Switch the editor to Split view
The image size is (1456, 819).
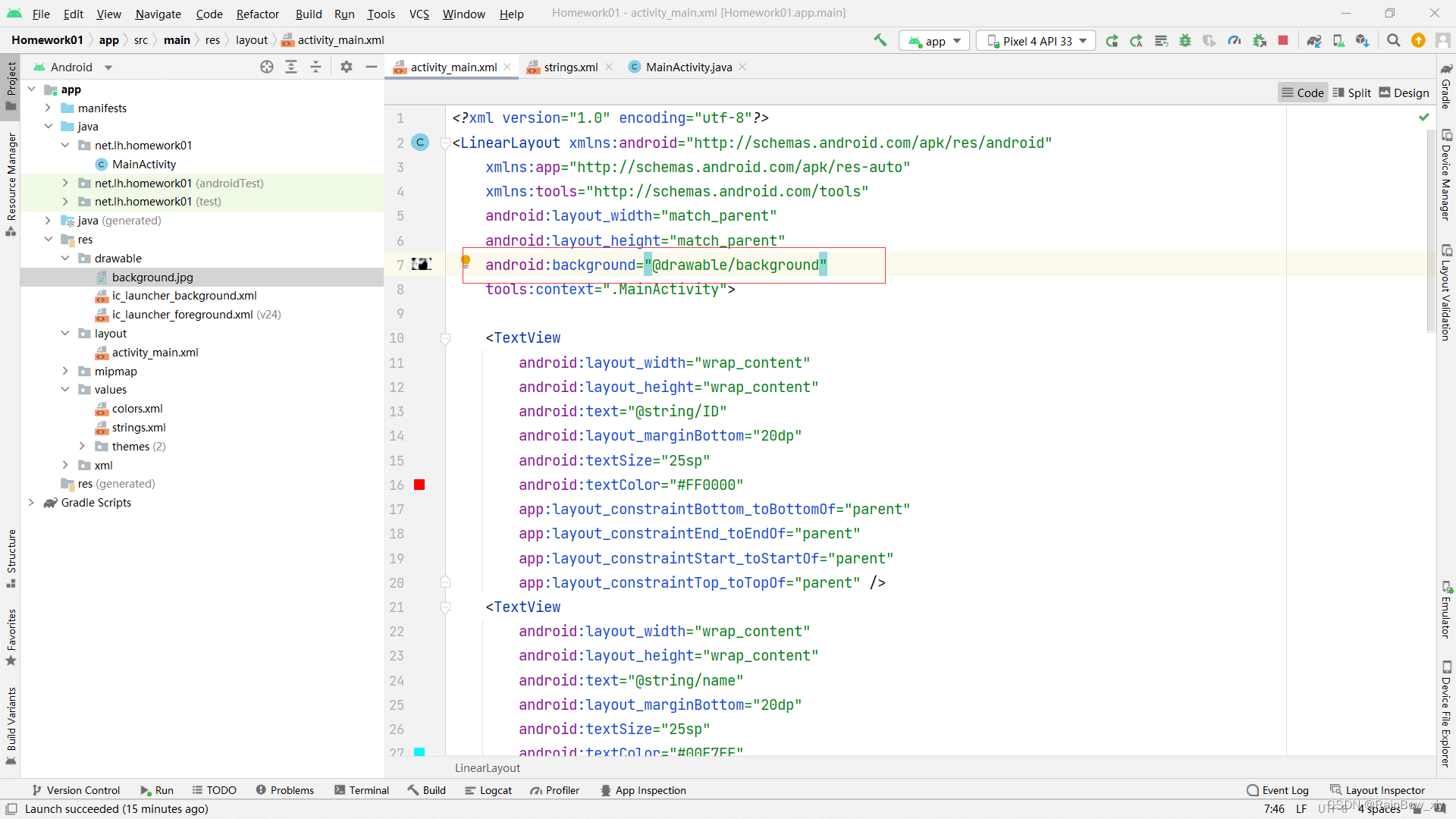point(1352,92)
